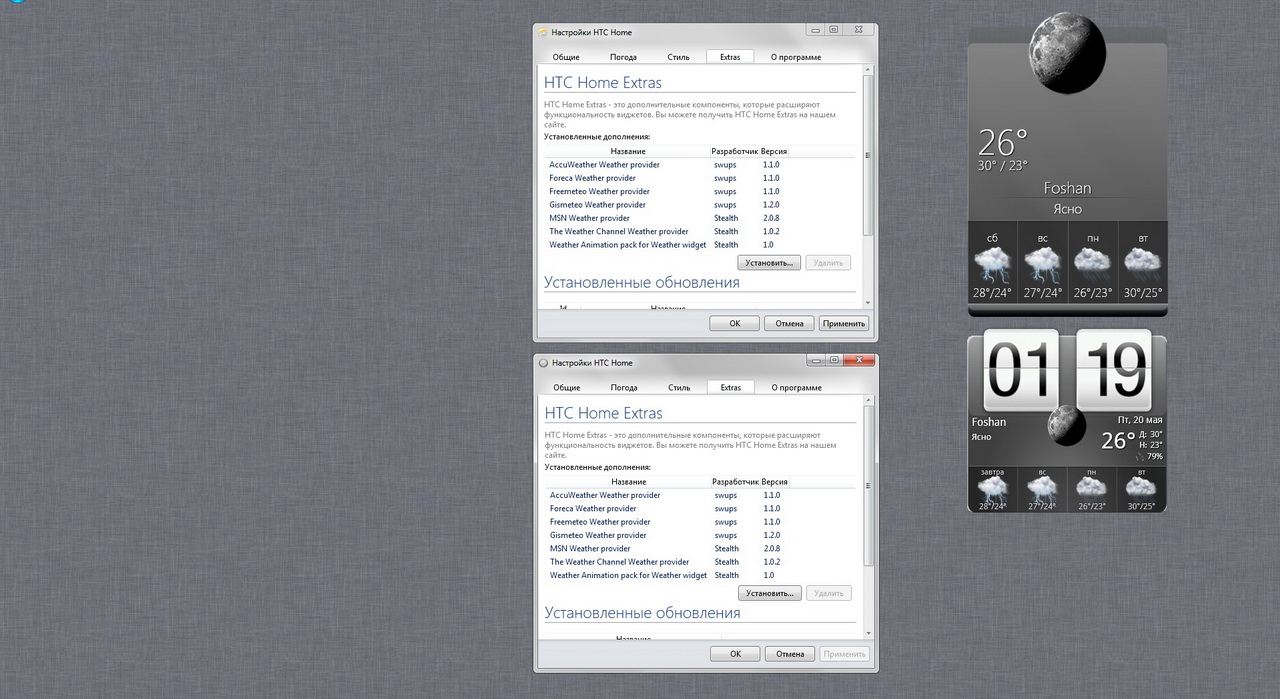The height and width of the screenshot is (699, 1280).
Task: Click the large 26° temperature on the weather widget
Action: pos(1003,141)
